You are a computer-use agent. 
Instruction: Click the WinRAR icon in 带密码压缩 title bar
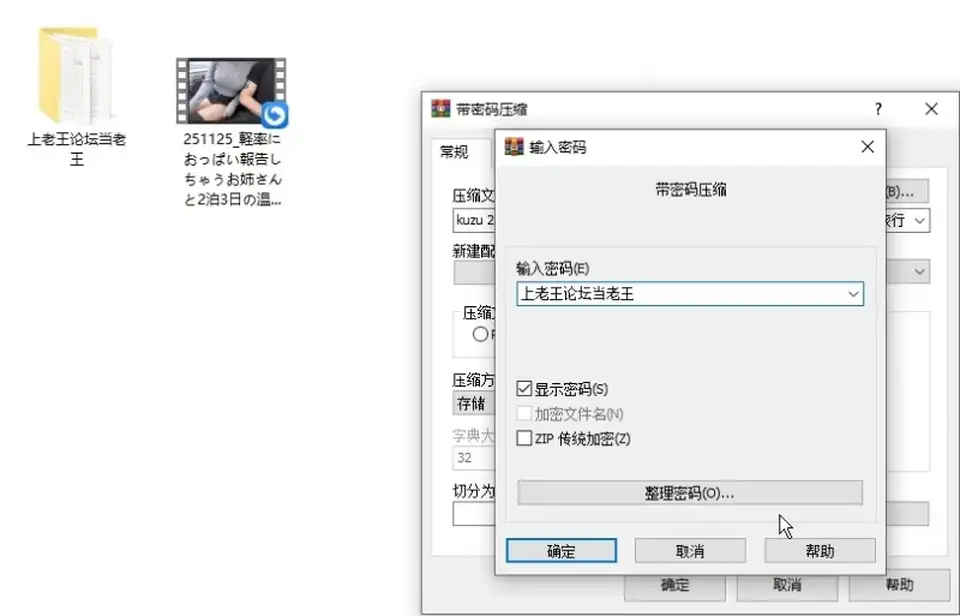(x=440, y=109)
